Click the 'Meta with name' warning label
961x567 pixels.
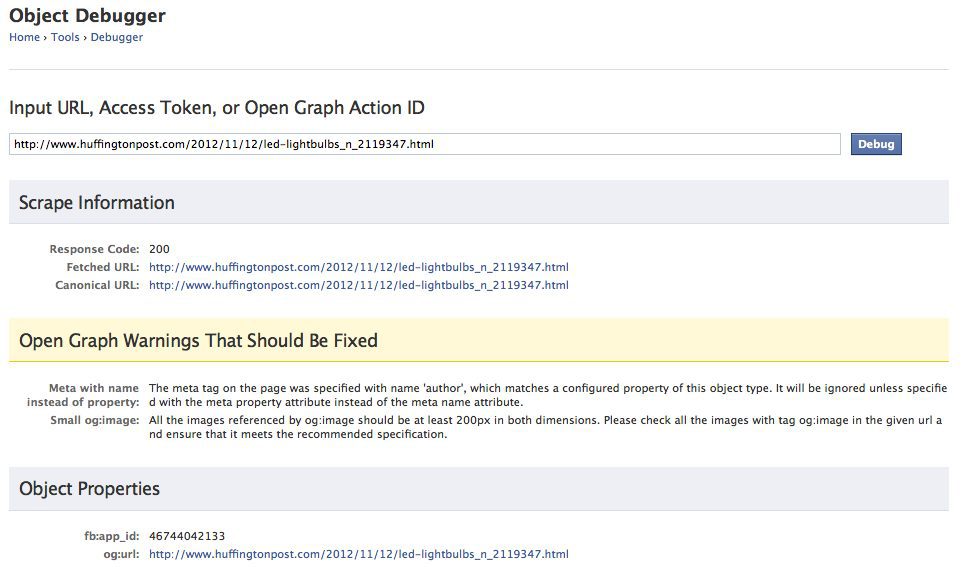pos(83,395)
